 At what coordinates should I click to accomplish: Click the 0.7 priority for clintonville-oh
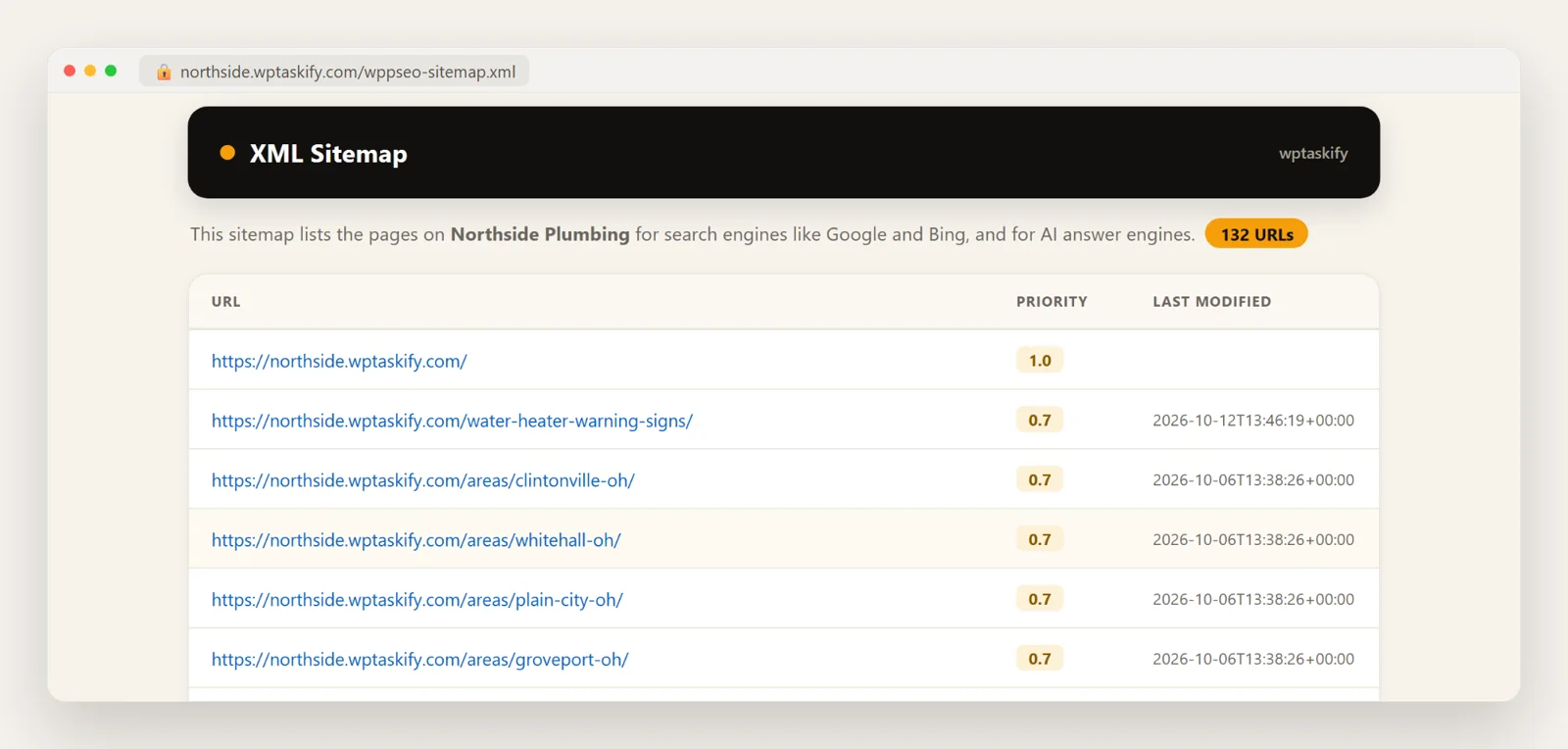click(x=1040, y=479)
